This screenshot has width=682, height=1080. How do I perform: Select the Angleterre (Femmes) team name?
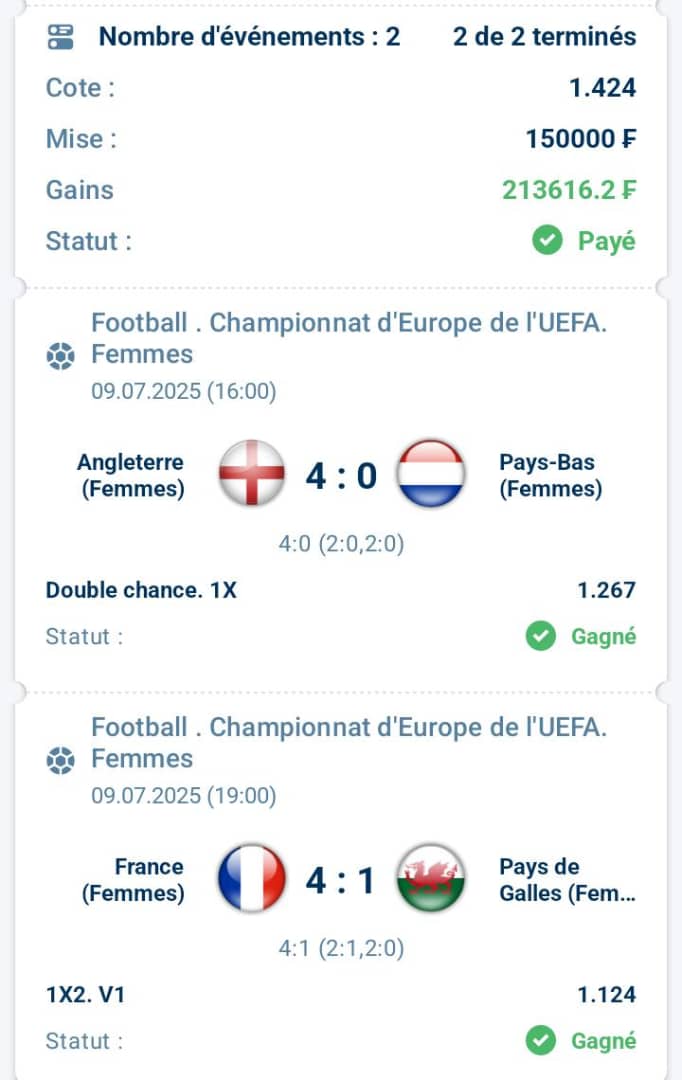coord(132,475)
